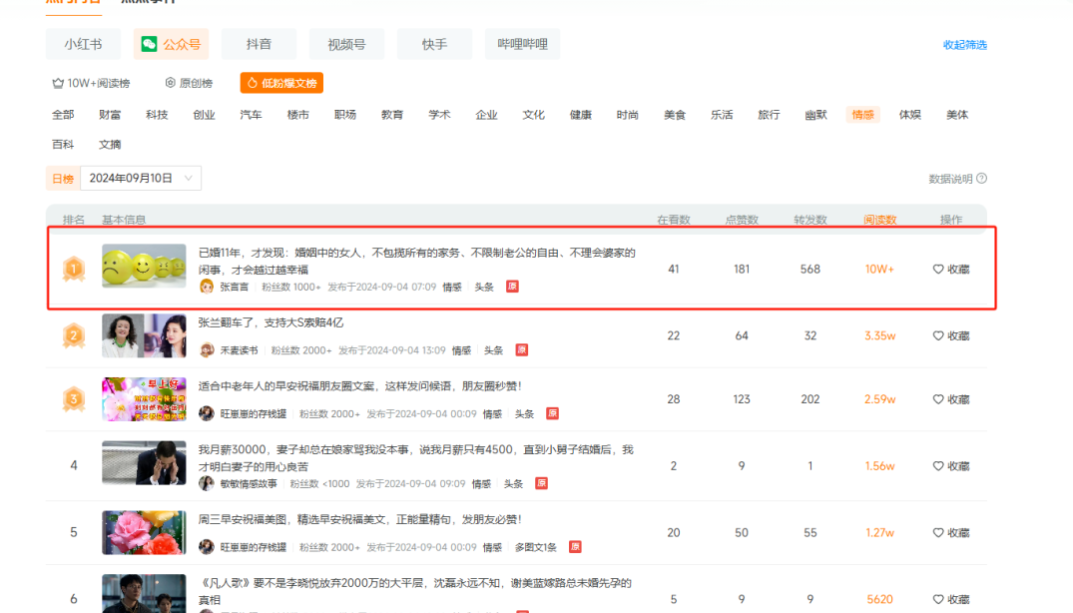Viewport: 1073px width, 613px height.
Task: Filter by 教育 category
Action: point(392,115)
